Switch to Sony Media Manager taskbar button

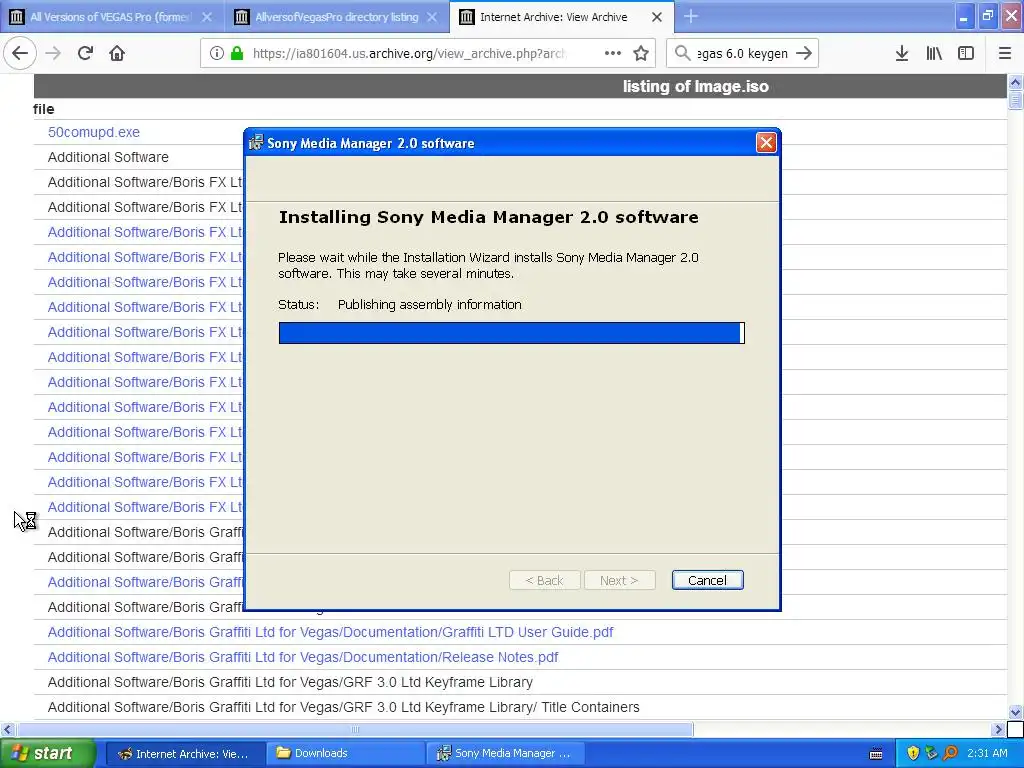[505, 753]
